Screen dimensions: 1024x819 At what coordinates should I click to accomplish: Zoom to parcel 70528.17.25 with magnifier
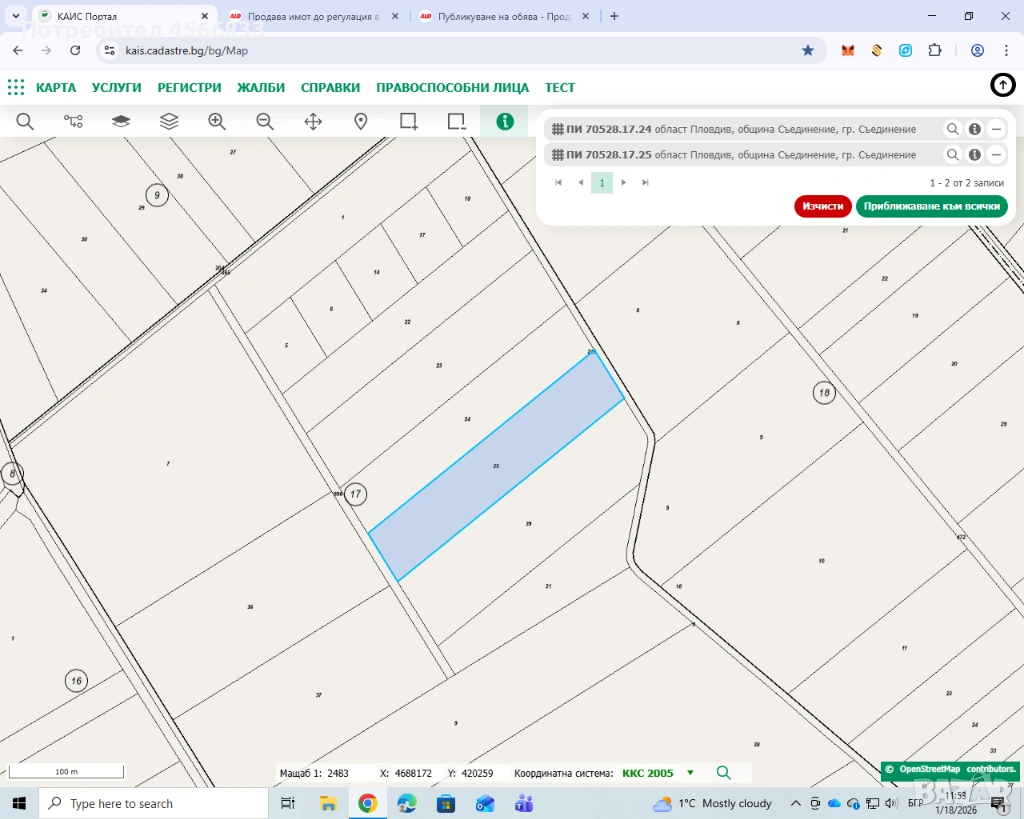tap(953, 155)
